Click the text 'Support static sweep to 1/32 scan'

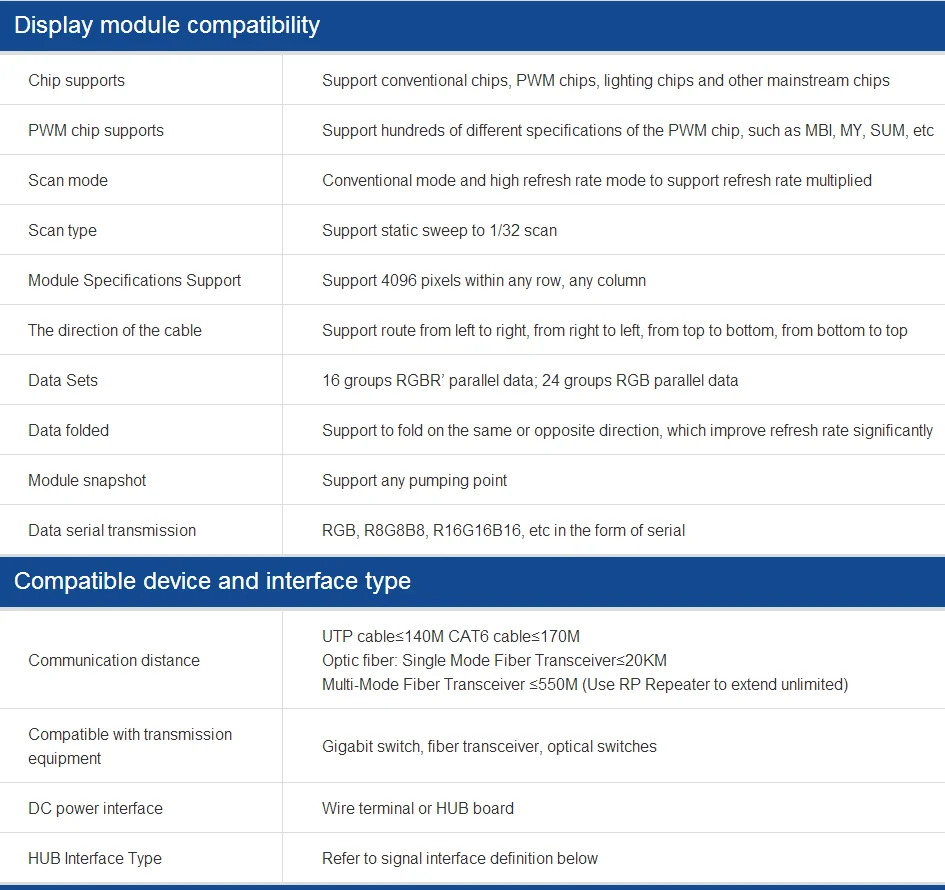tap(439, 230)
